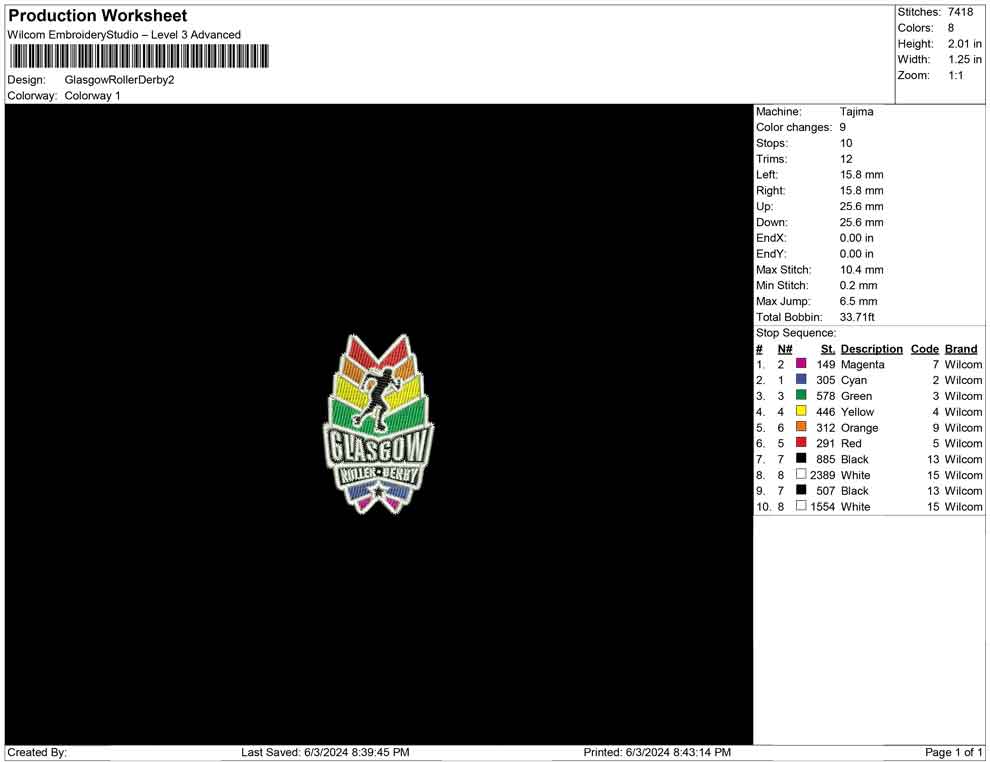This screenshot has width=990, height=762.
Task: Click the "Page 1 of 1" footer text
Action: [953, 753]
